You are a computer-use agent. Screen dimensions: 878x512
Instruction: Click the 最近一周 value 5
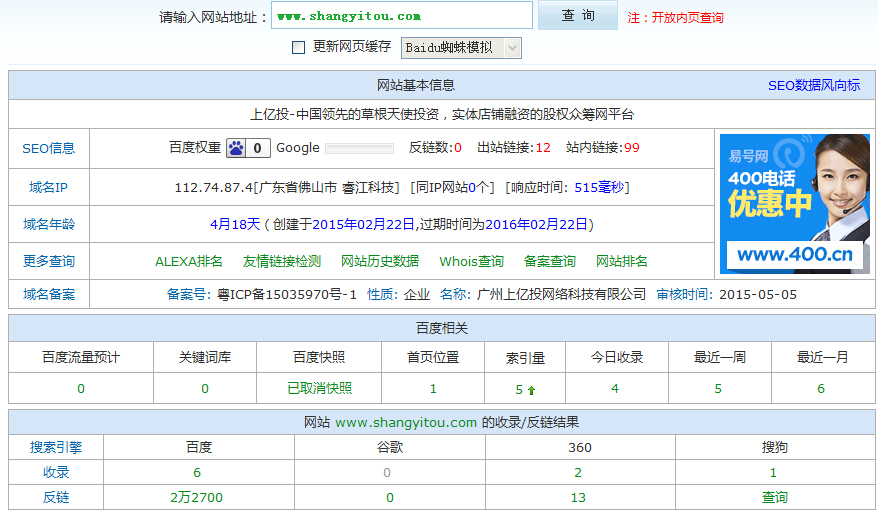[x=718, y=389]
